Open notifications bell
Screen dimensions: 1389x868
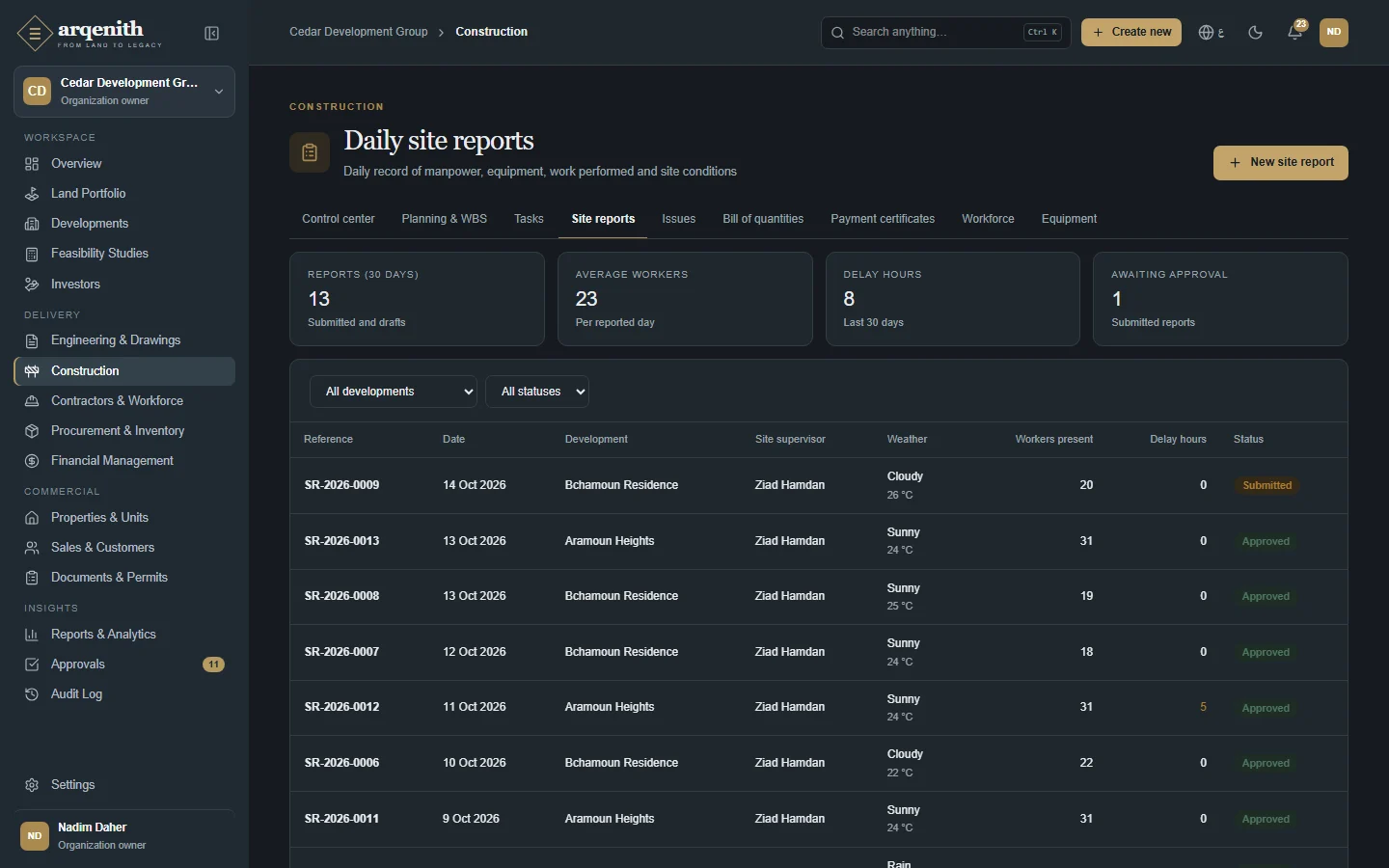click(x=1295, y=33)
